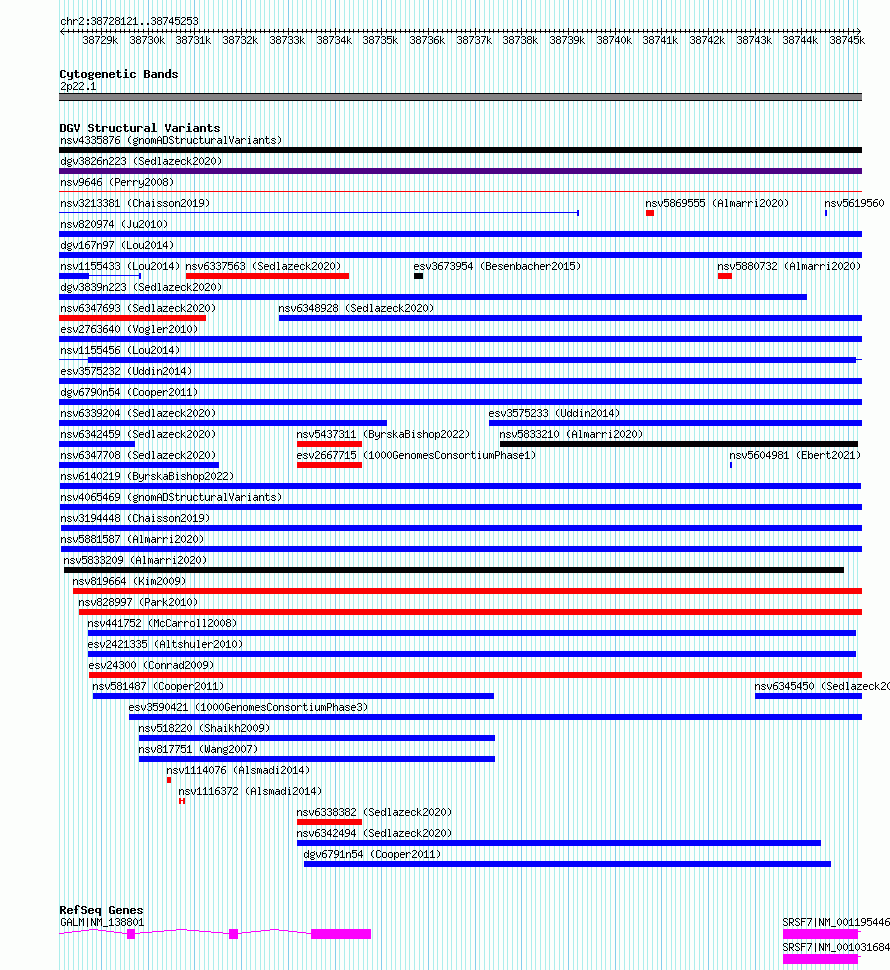Click the 38741k ruler tick label
The height and width of the screenshot is (970, 890).
[660, 41]
